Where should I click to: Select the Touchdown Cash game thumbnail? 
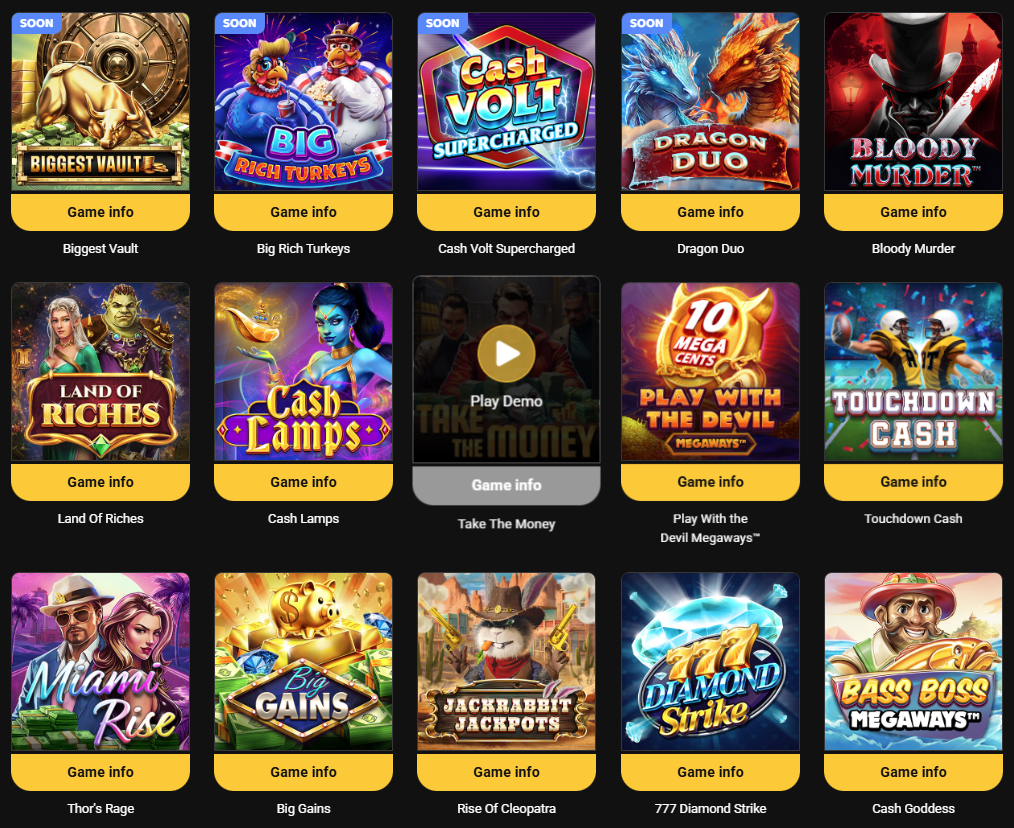(x=913, y=371)
